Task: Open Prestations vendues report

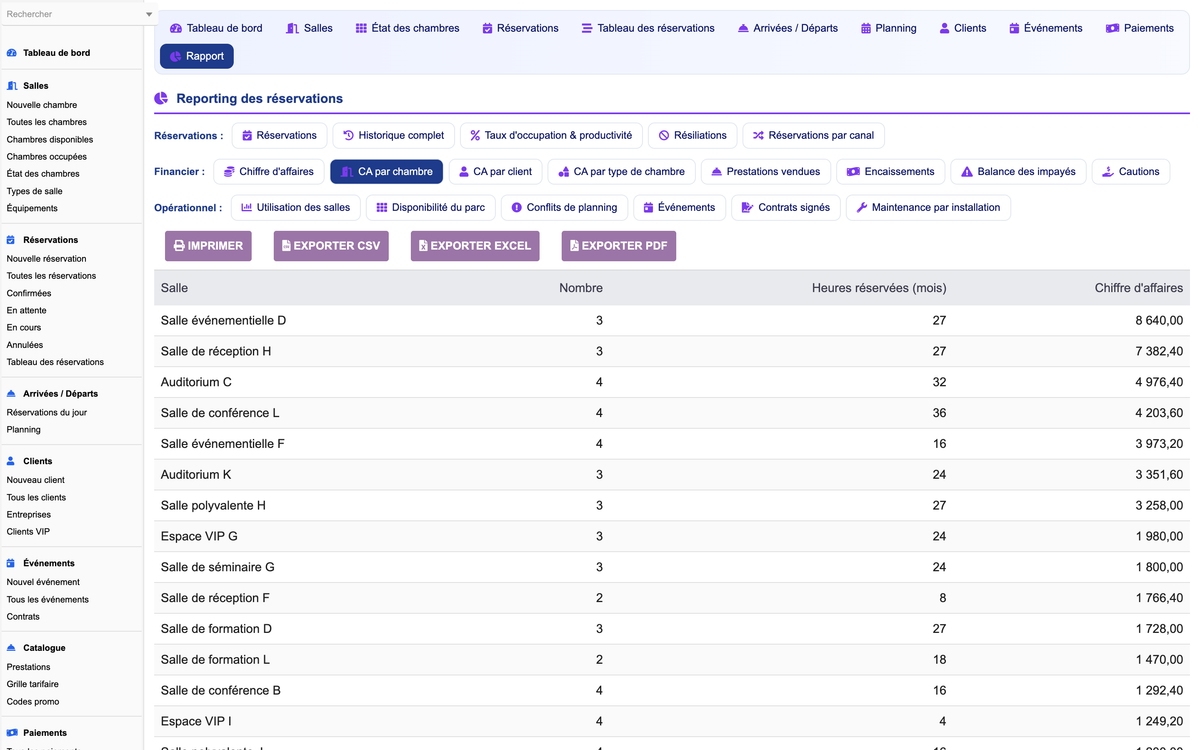Action: coord(765,171)
